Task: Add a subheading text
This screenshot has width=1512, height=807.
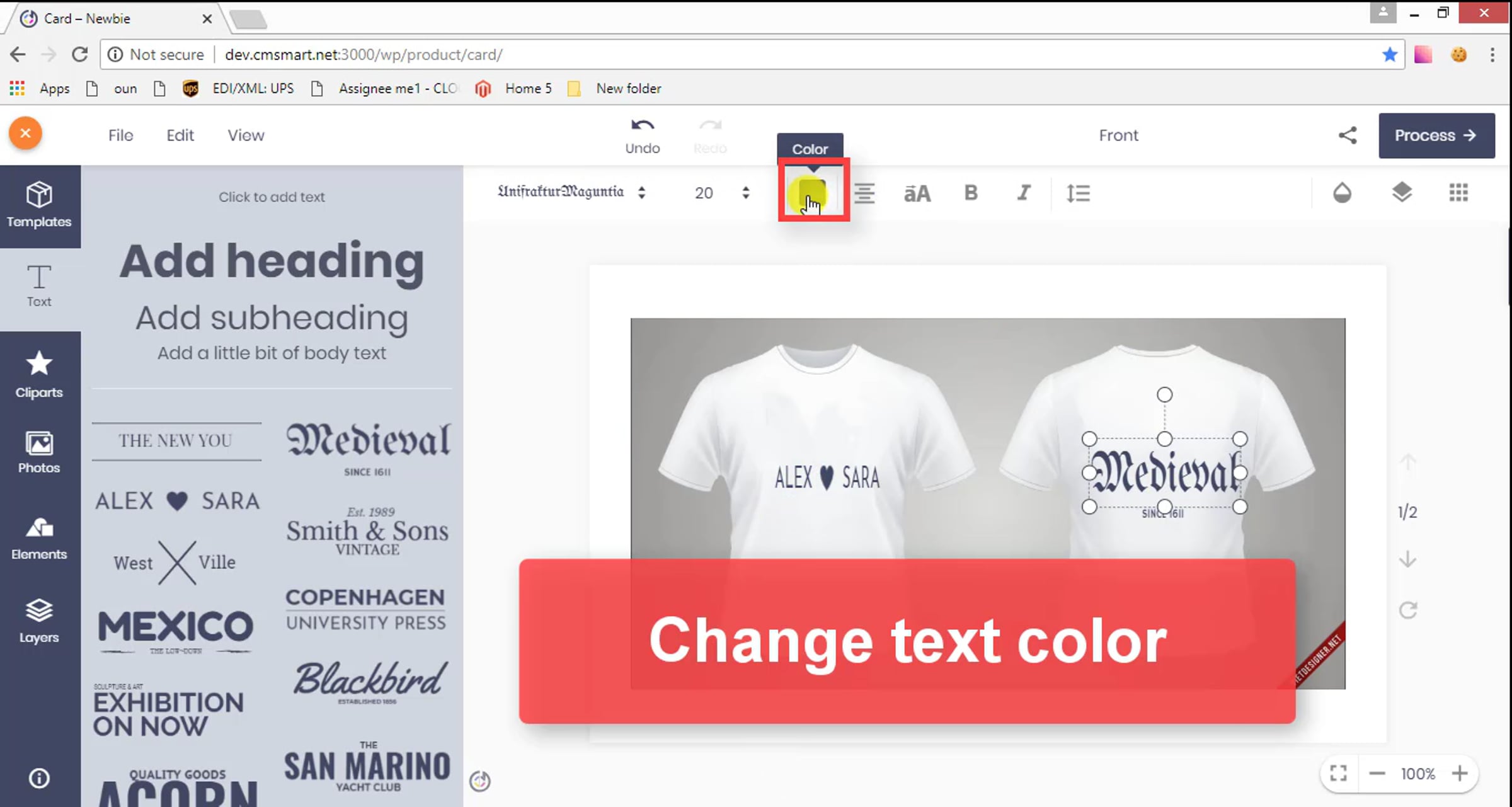Action: (272, 318)
